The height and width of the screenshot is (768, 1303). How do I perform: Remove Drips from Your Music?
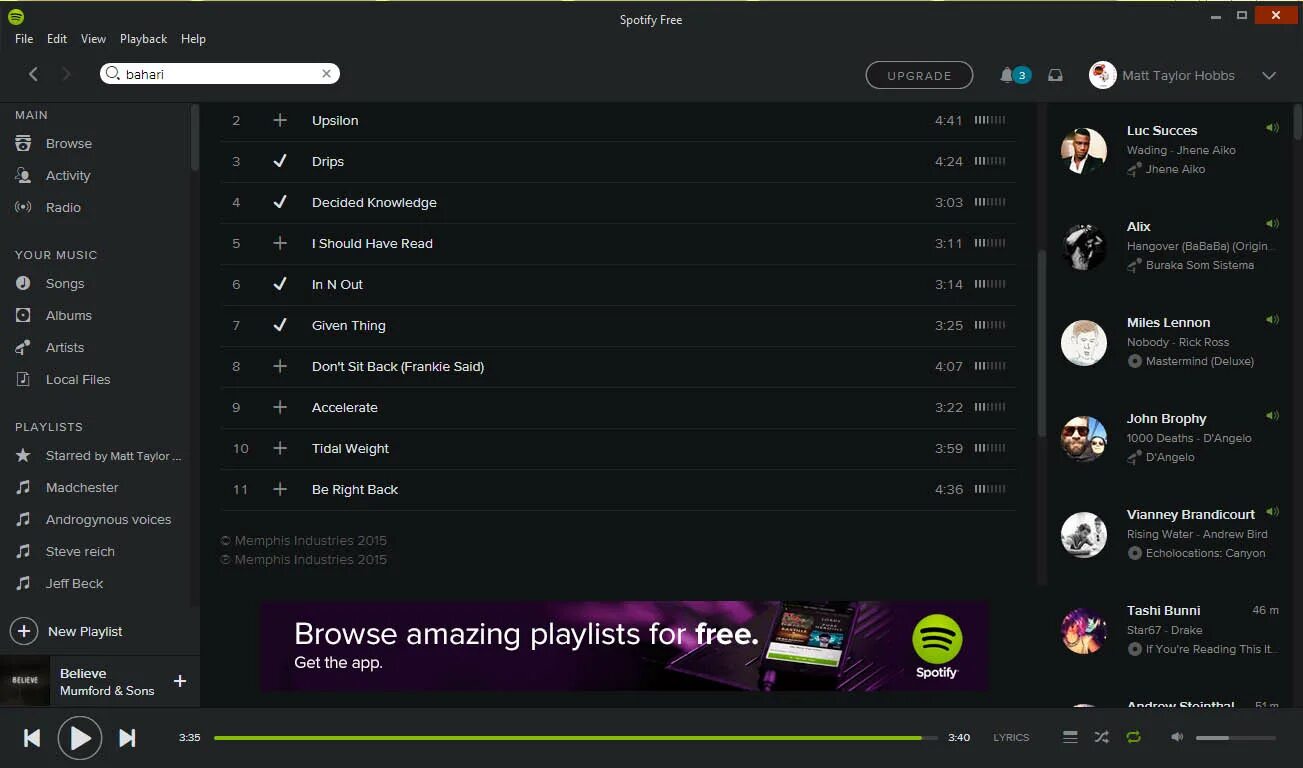(x=280, y=161)
